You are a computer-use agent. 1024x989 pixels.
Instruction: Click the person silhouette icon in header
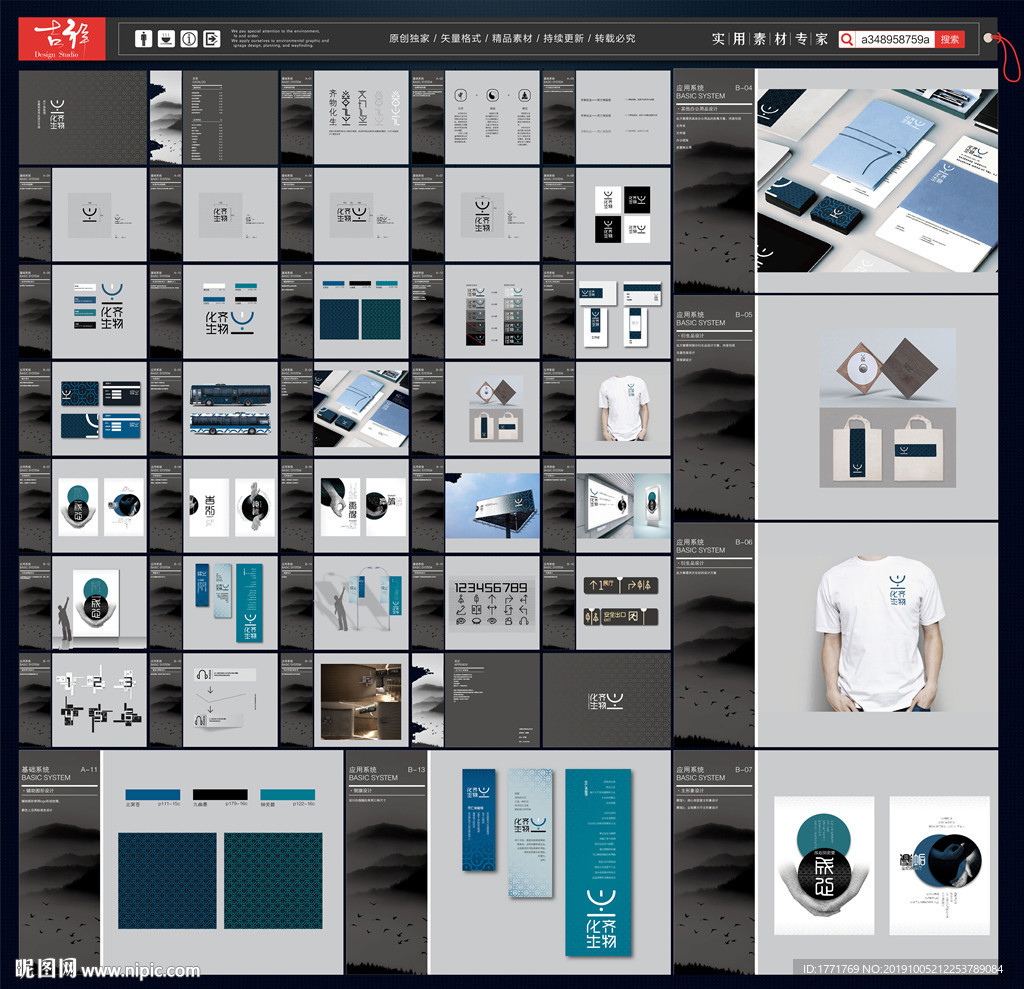(x=144, y=39)
